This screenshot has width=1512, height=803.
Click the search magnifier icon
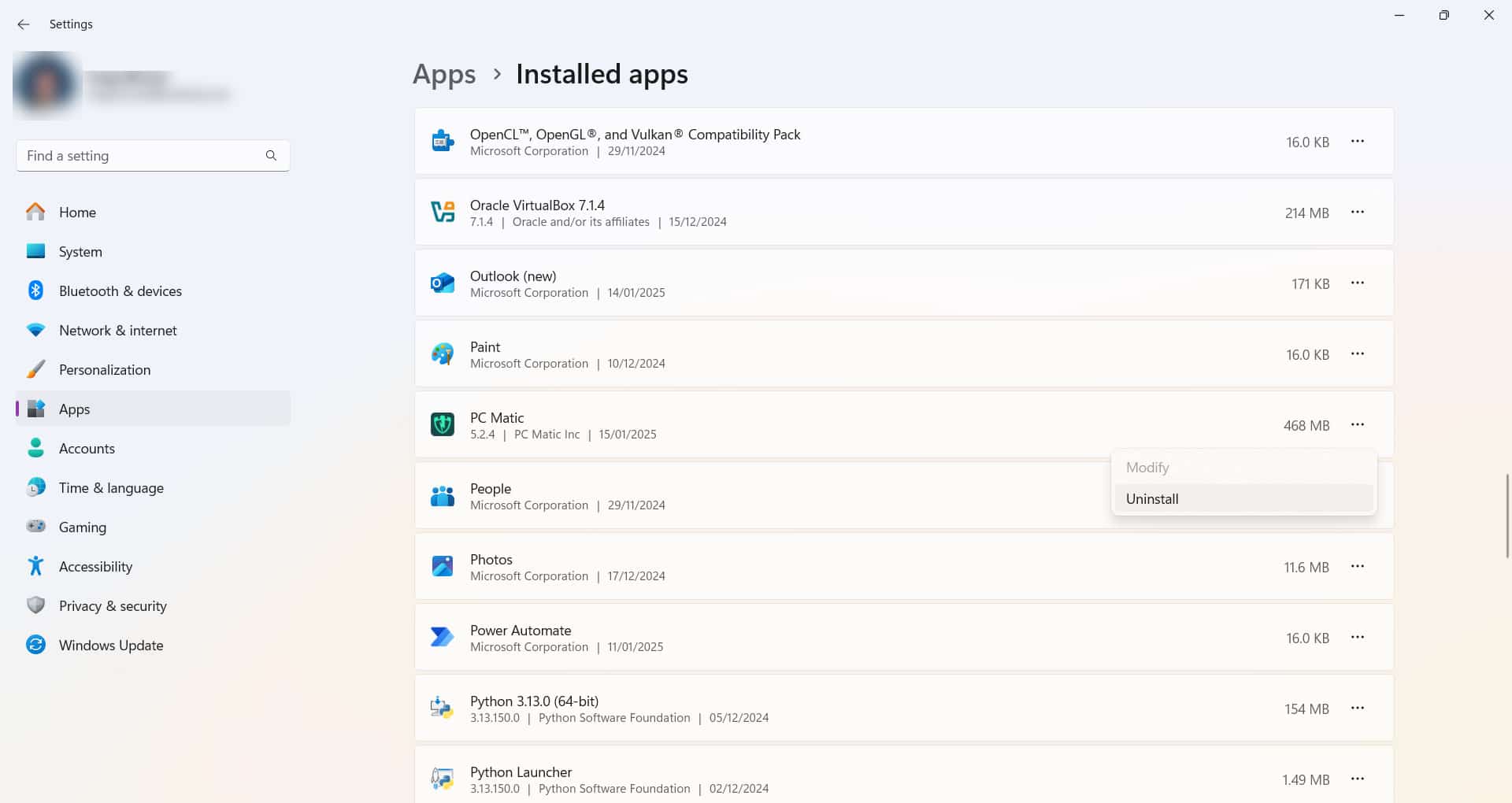(271, 156)
